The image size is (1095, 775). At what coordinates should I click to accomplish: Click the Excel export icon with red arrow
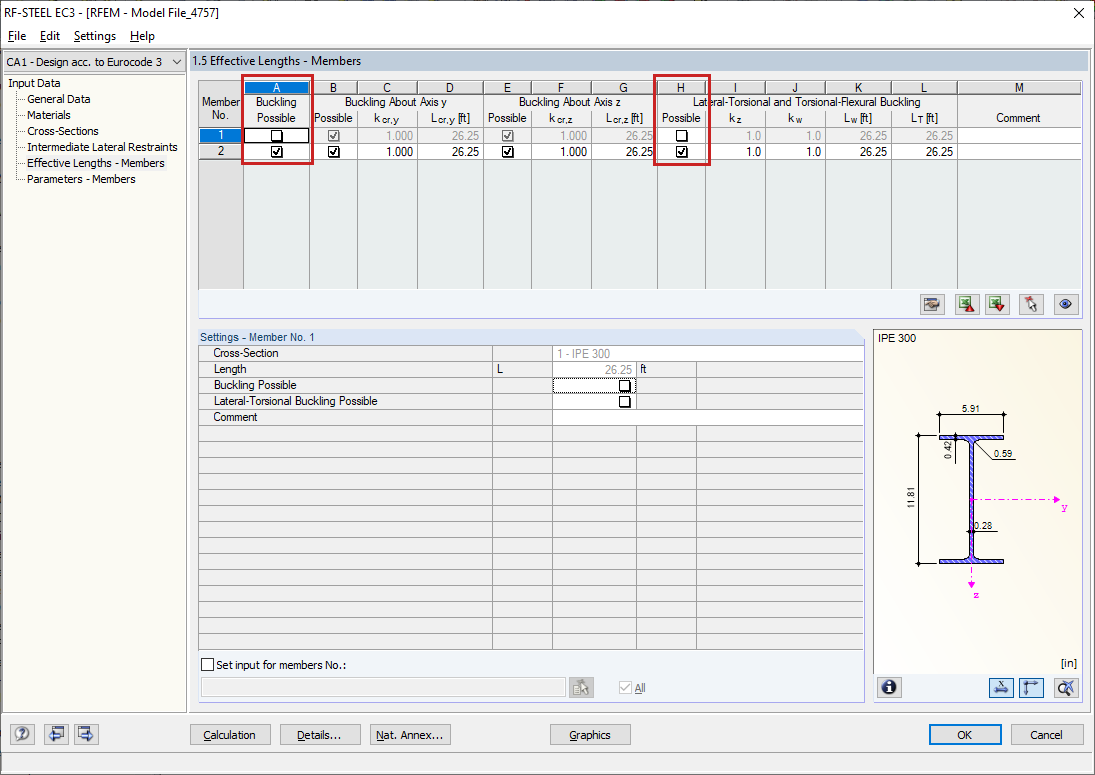click(x=997, y=304)
